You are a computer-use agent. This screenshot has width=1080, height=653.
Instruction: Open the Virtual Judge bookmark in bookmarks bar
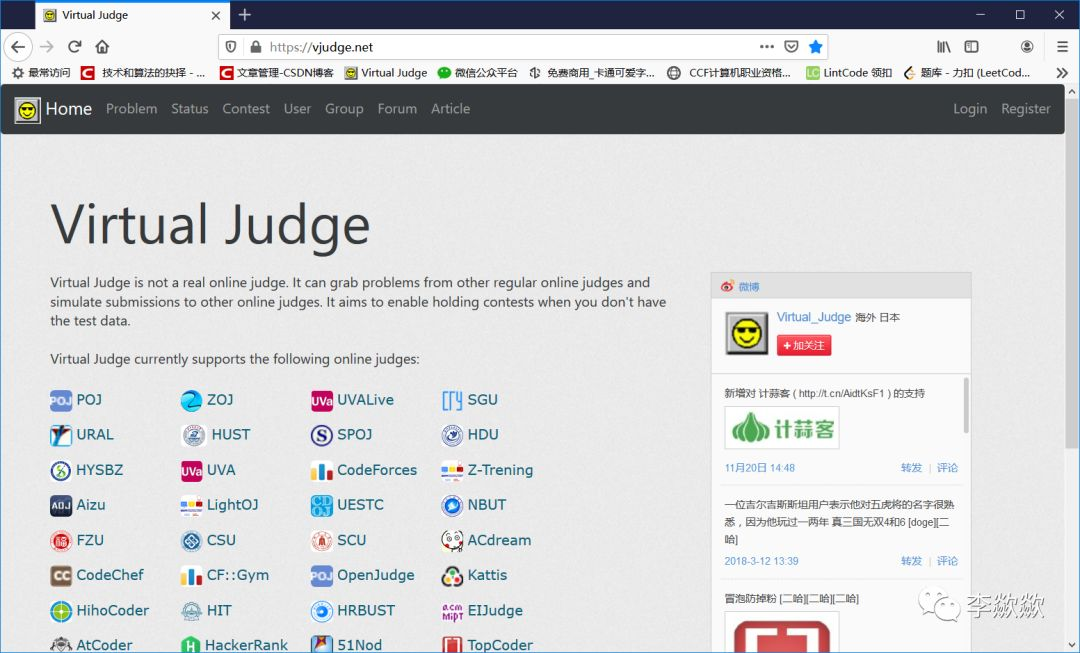pyautogui.click(x=386, y=72)
